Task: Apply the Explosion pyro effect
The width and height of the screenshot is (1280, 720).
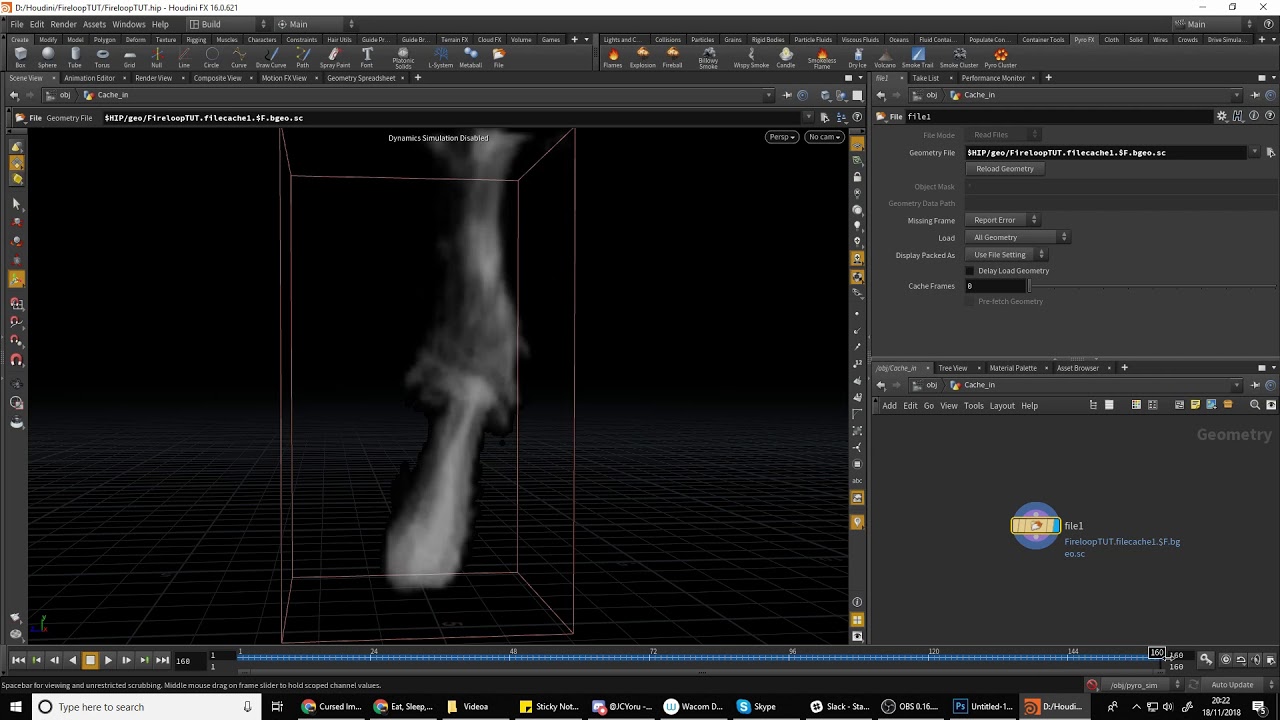Action: pos(643,58)
